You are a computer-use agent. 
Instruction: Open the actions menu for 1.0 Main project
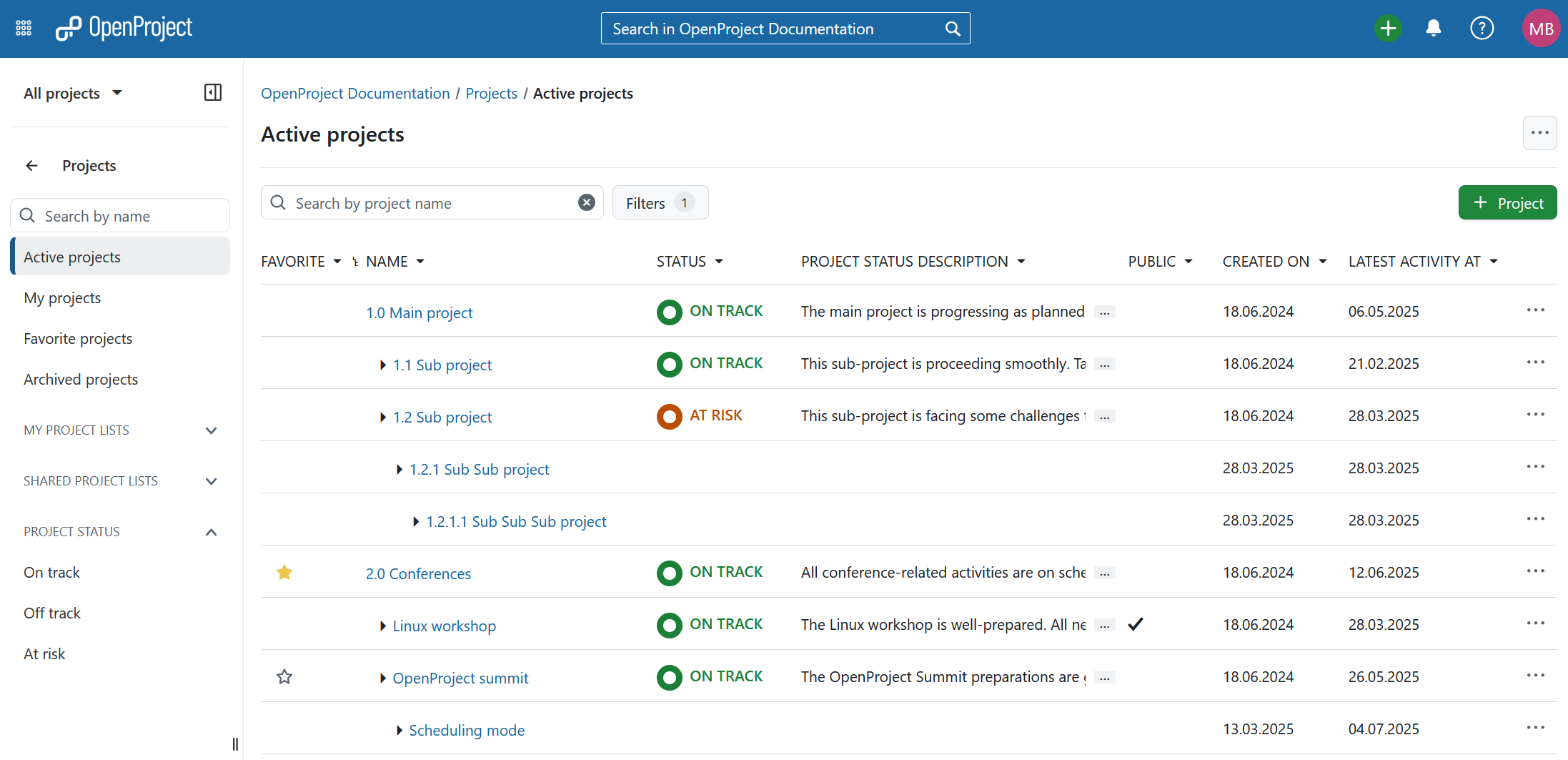tap(1535, 310)
